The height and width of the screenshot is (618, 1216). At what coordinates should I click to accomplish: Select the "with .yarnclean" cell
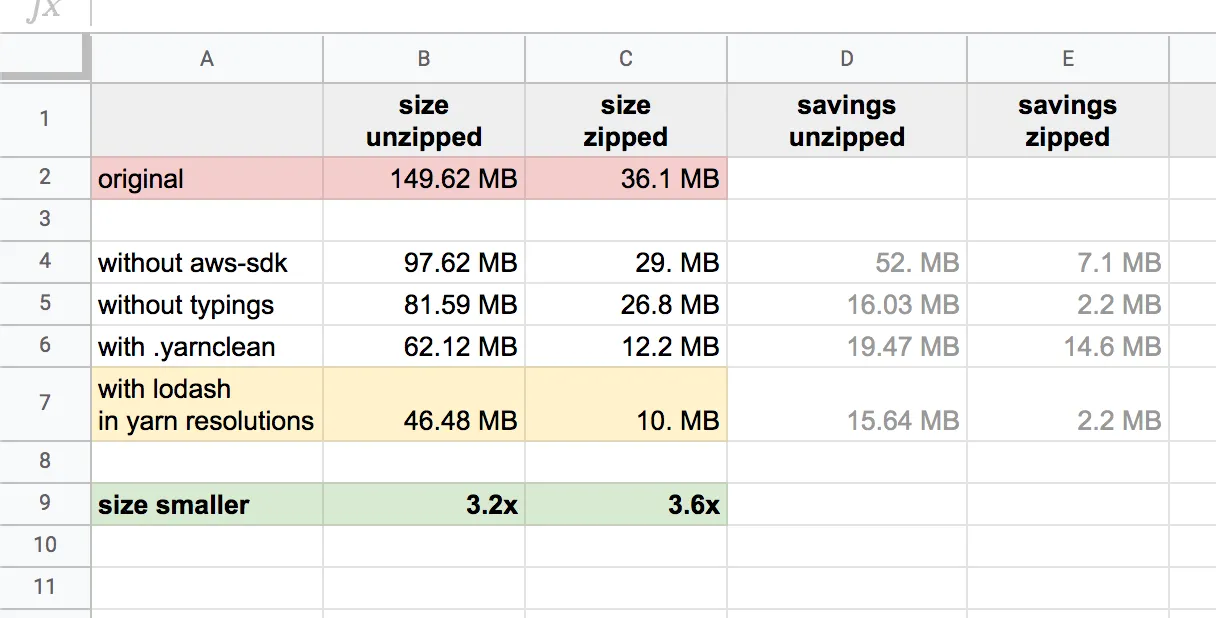pyautogui.click(x=207, y=347)
